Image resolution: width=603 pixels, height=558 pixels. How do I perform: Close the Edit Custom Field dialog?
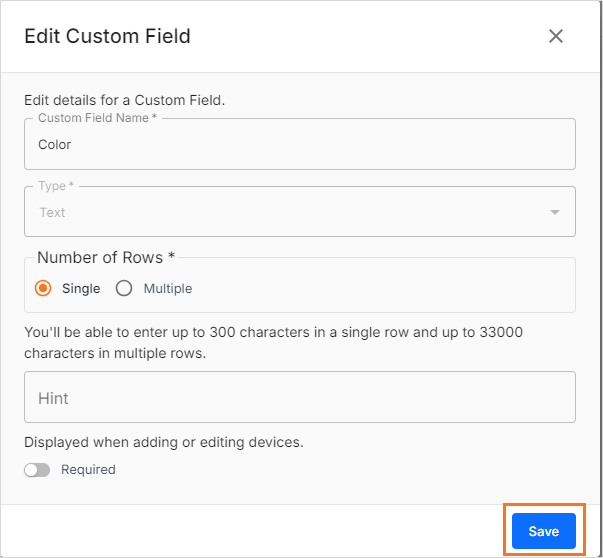556,36
